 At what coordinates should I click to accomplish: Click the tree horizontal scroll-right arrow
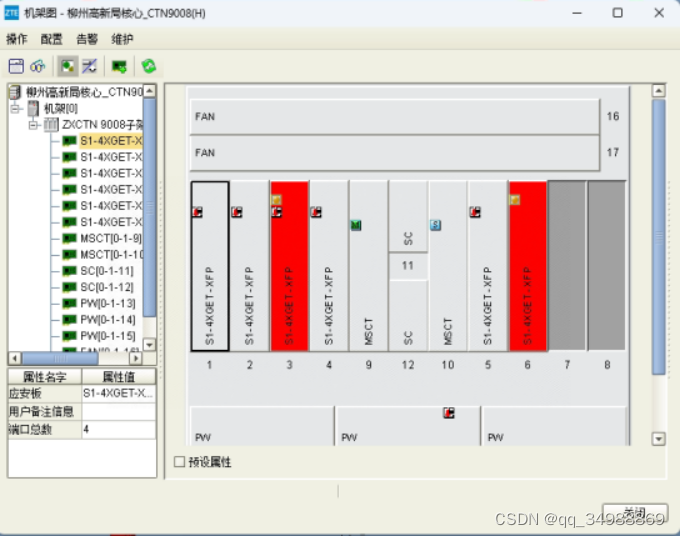tap(136, 358)
